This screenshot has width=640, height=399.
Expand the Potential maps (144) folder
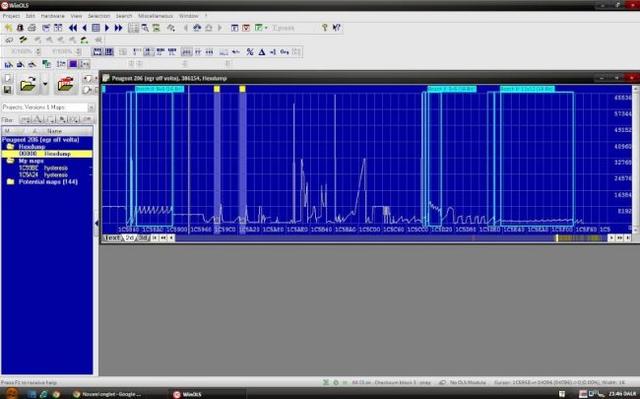pos(10,182)
